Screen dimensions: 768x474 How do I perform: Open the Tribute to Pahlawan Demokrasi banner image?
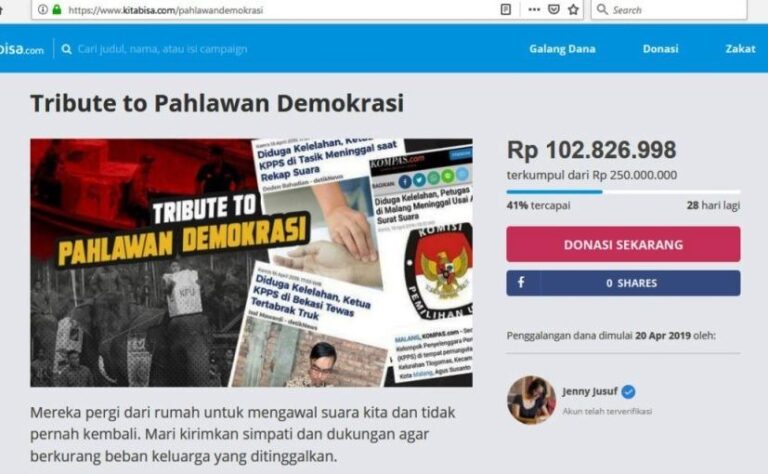tap(251, 263)
